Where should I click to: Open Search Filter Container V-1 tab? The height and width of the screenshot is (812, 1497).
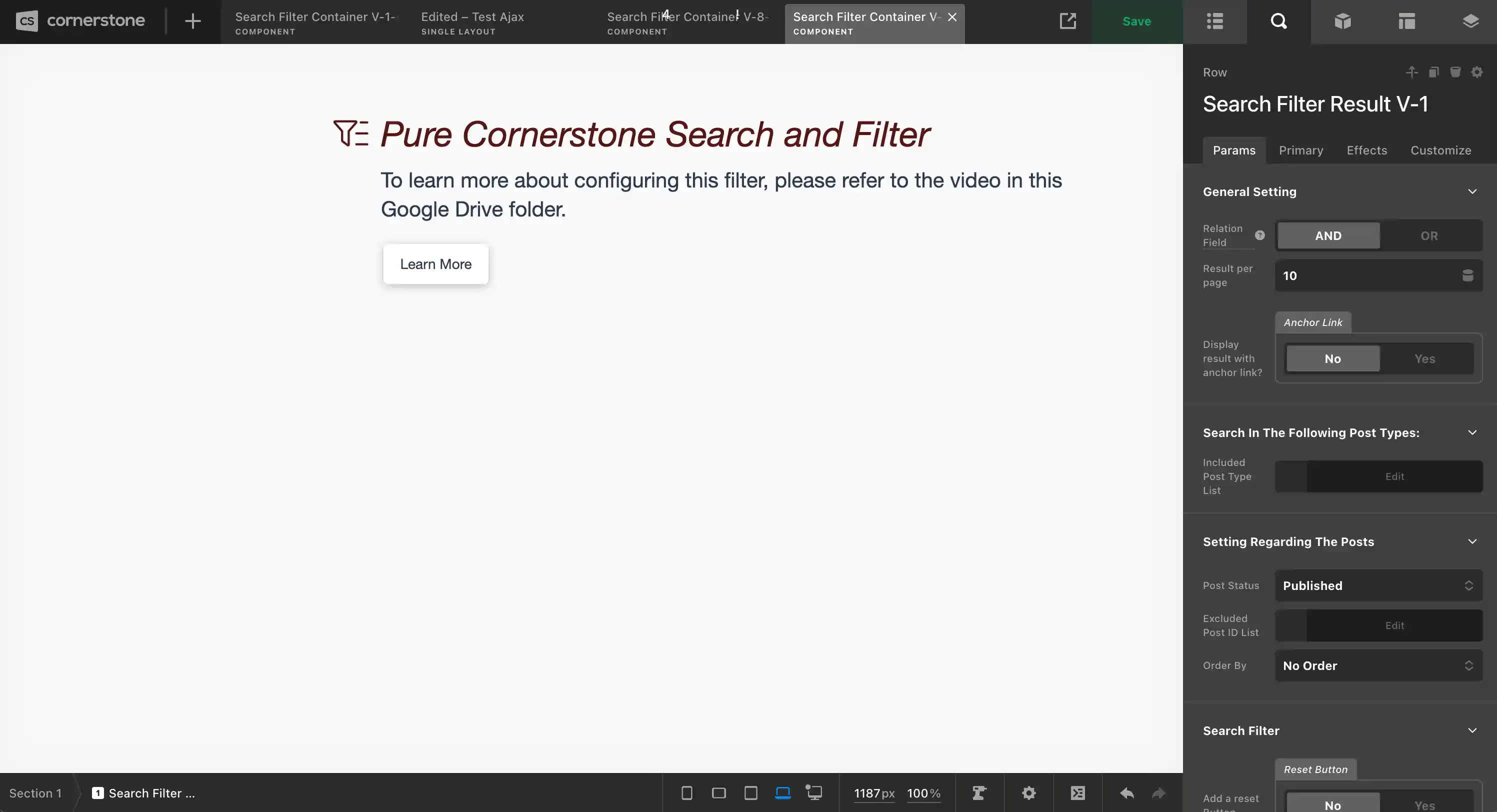click(315, 23)
